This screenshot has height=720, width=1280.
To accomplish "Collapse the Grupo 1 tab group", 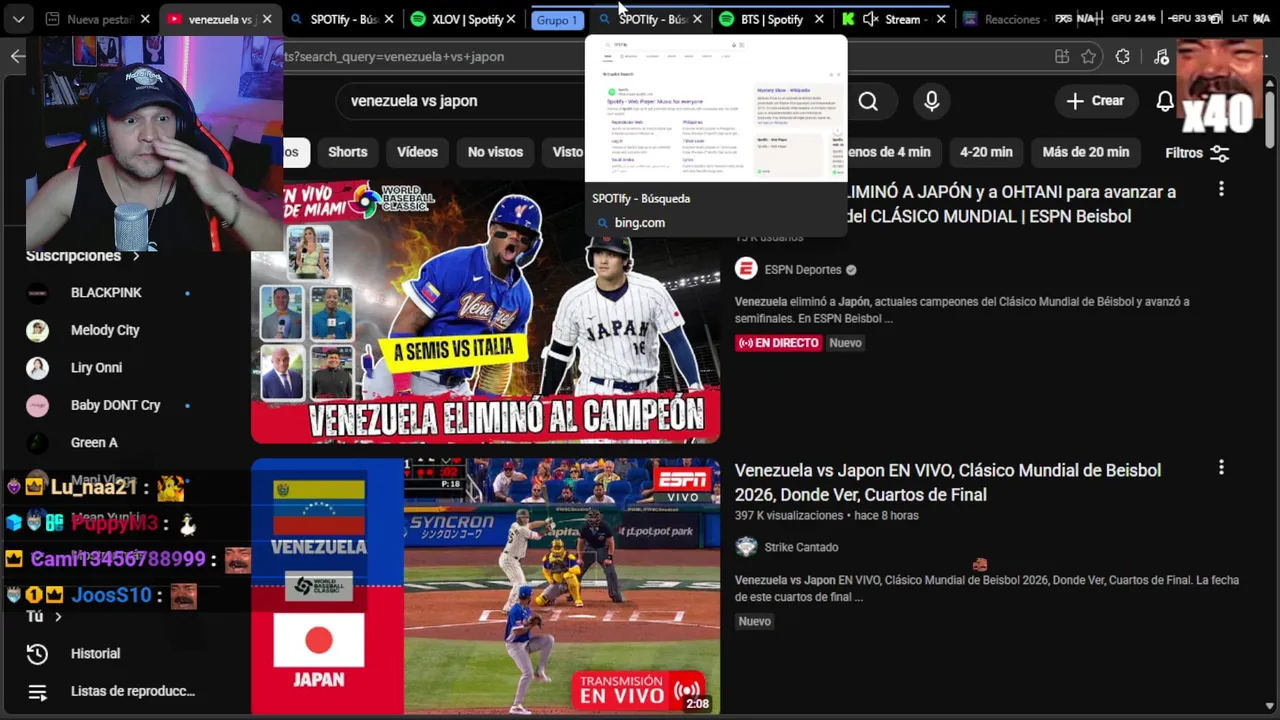I will [x=557, y=20].
